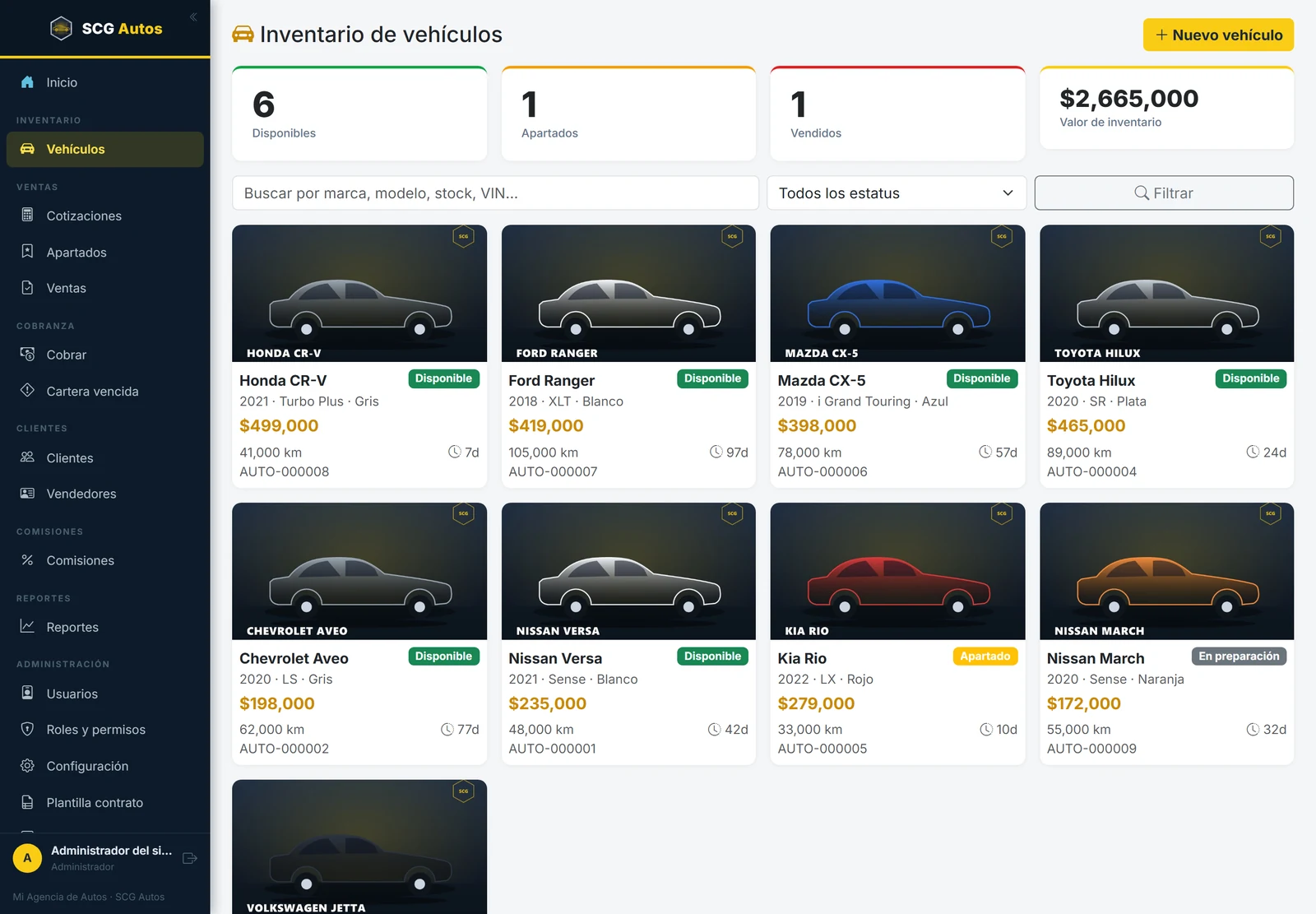Image resolution: width=1316 pixels, height=914 pixels.
Task: Open the Kia Rio title link
Action: click(x=802, y=658)
